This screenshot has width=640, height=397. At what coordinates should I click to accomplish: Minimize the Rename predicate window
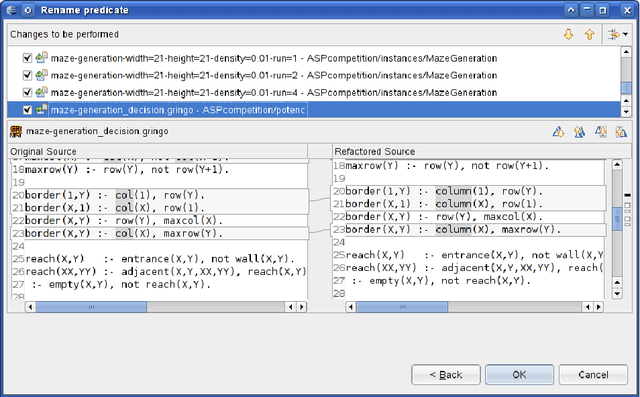[x=587, y=10]
